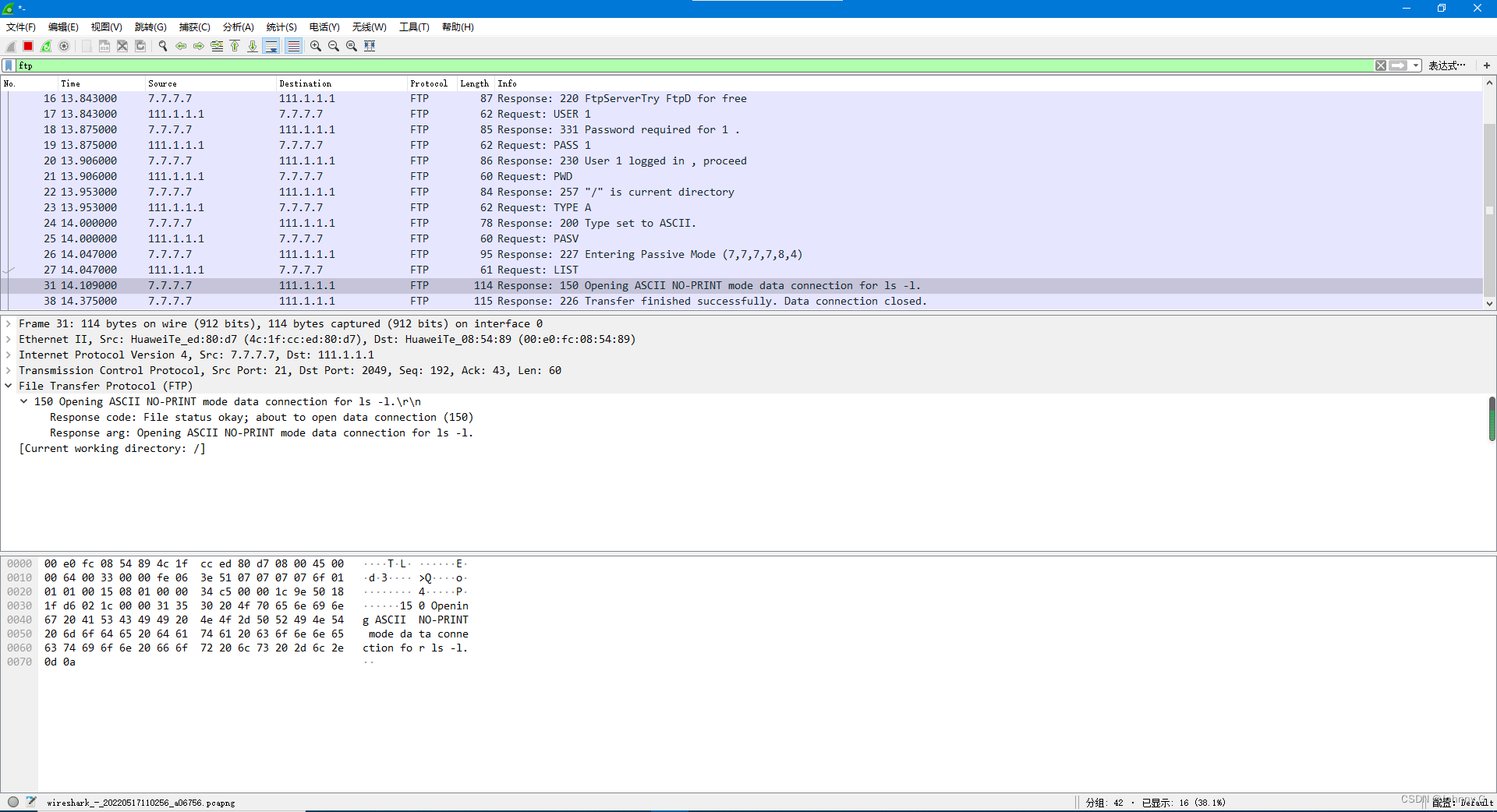Close the capture file icon
This screenshot has width=1497, height=812.
122,46
